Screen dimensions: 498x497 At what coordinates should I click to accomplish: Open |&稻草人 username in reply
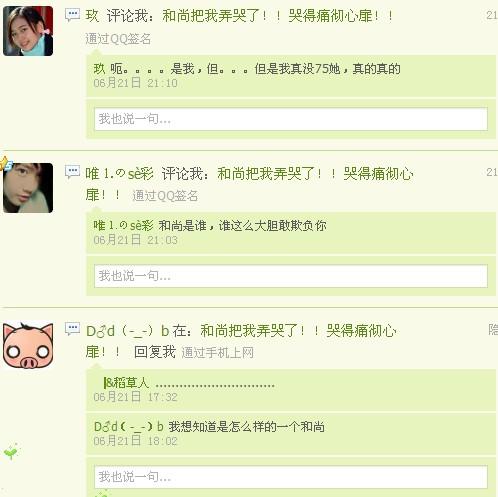pyautogui.click(x=126, y=383)
